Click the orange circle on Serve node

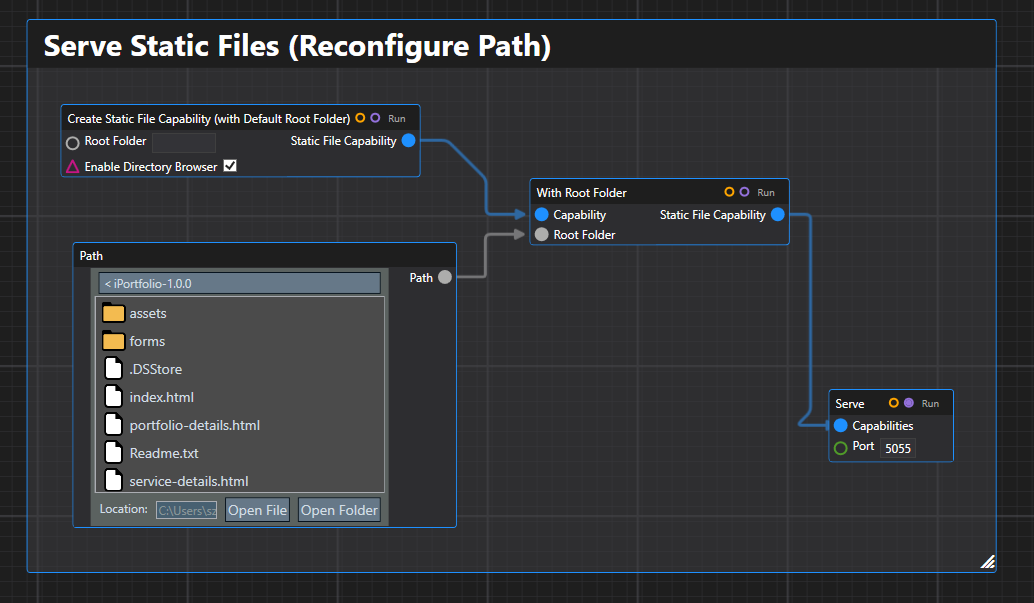coord(894,402)
